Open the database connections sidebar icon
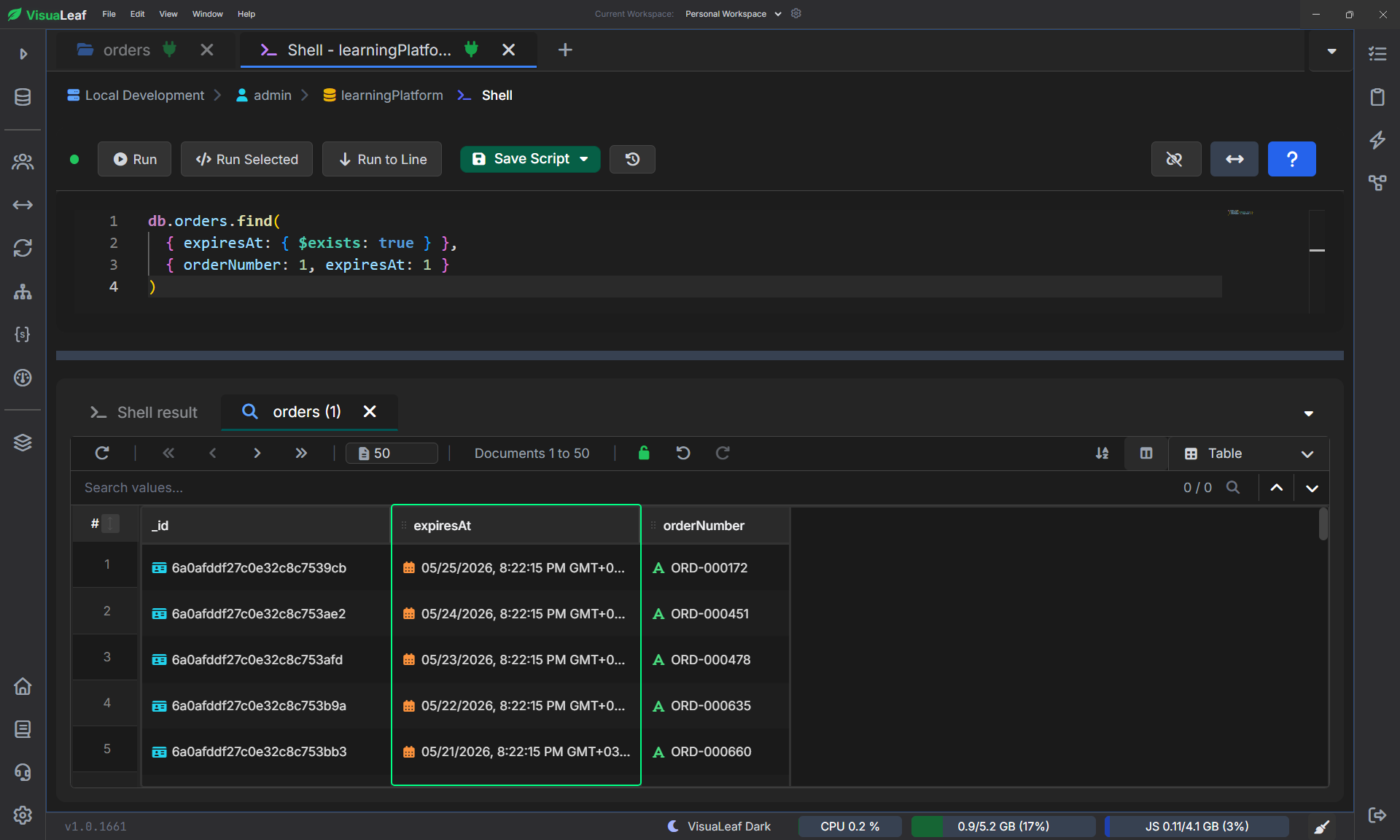Screen dimensions: 1400x840 pos(23,97)
